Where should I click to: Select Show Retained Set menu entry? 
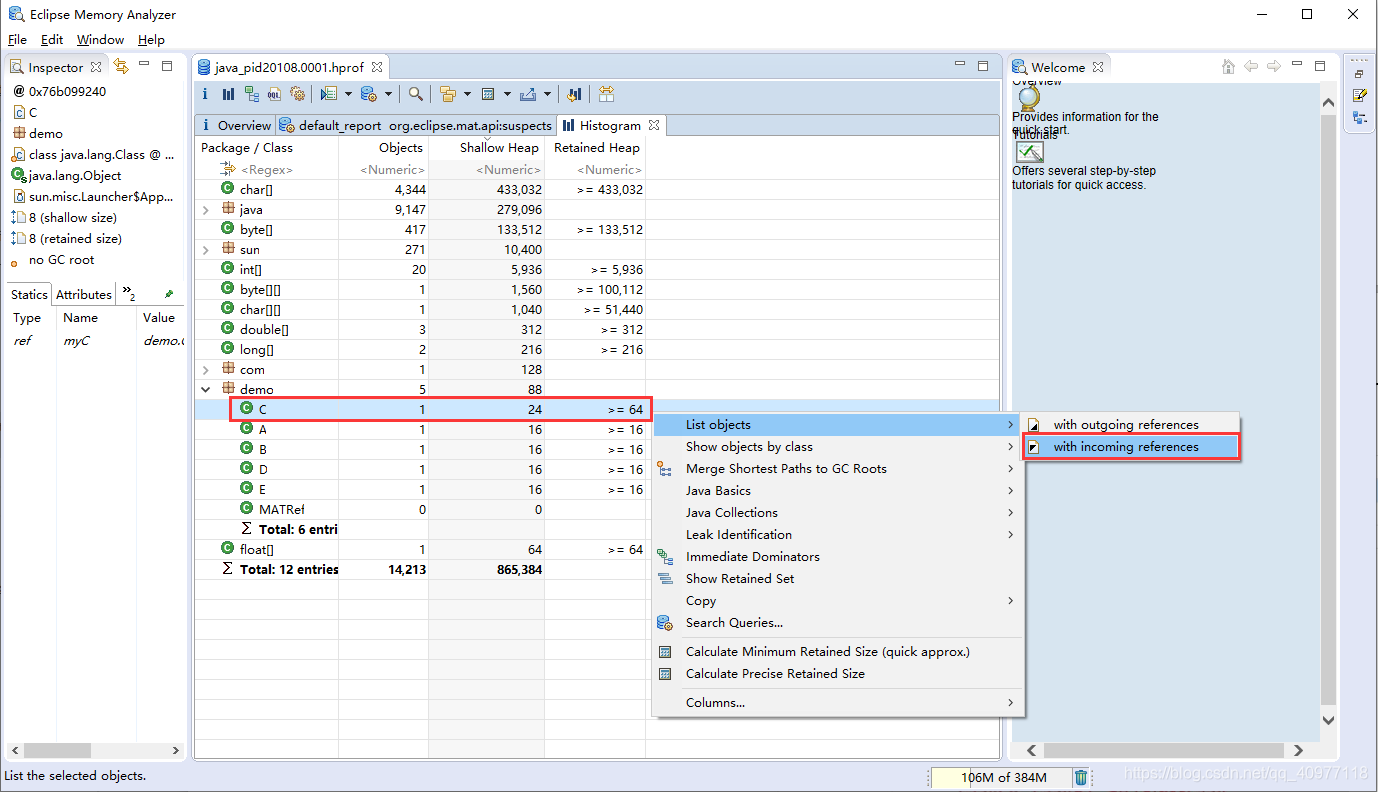tap(837, 579)
